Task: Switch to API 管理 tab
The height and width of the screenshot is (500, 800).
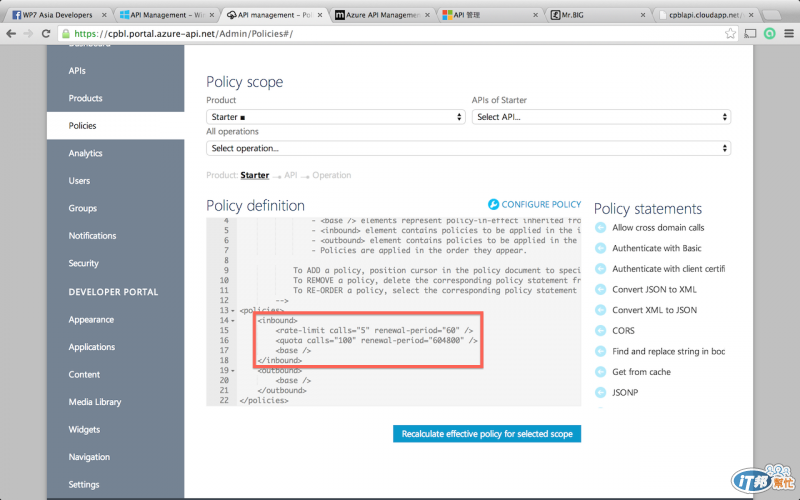Action: tap(490, 15)
